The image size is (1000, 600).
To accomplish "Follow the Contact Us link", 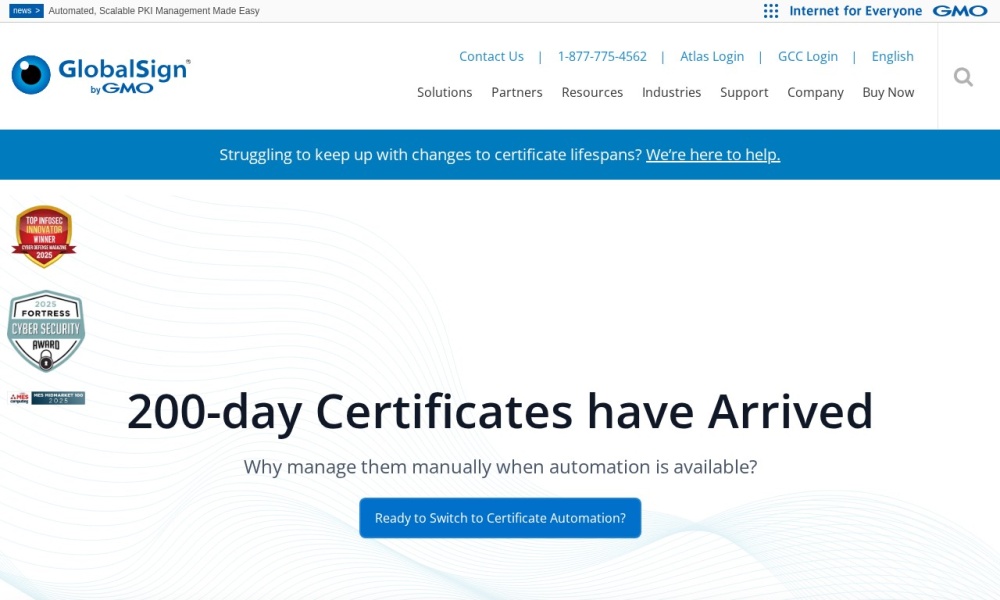I will [x=491, y=56].
